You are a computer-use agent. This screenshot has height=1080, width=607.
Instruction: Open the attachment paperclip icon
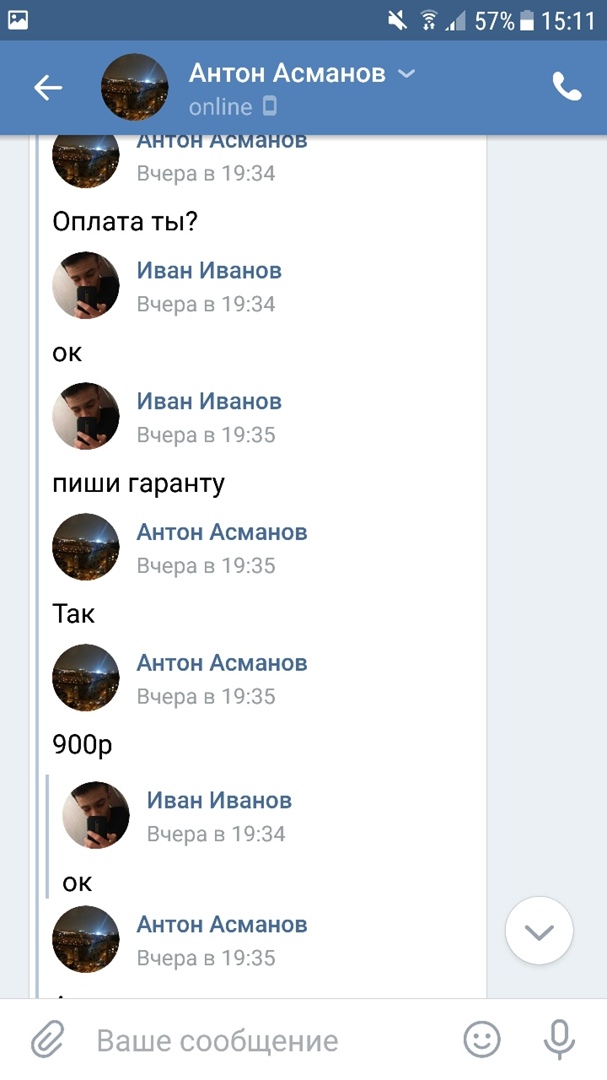48,1040
